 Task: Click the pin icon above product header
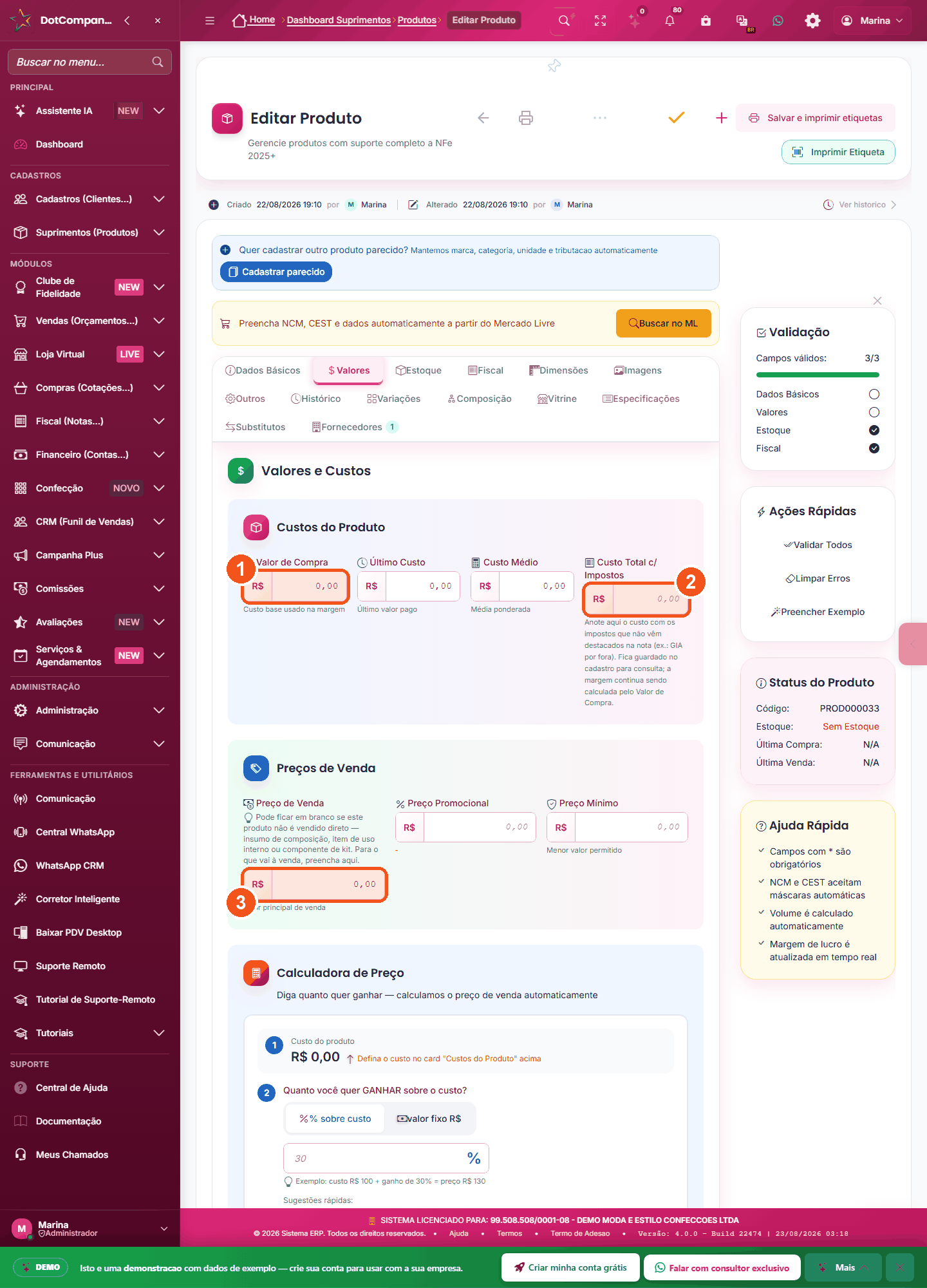(554, 66)
